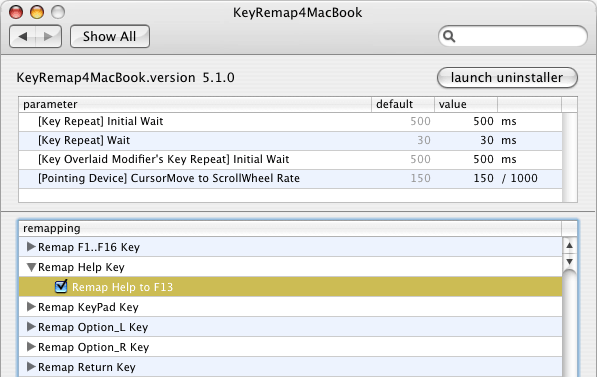Click value 500 of Key Repeat Initial Wait
Viewport: 597px width, 377px height.
tap(484, 121)
